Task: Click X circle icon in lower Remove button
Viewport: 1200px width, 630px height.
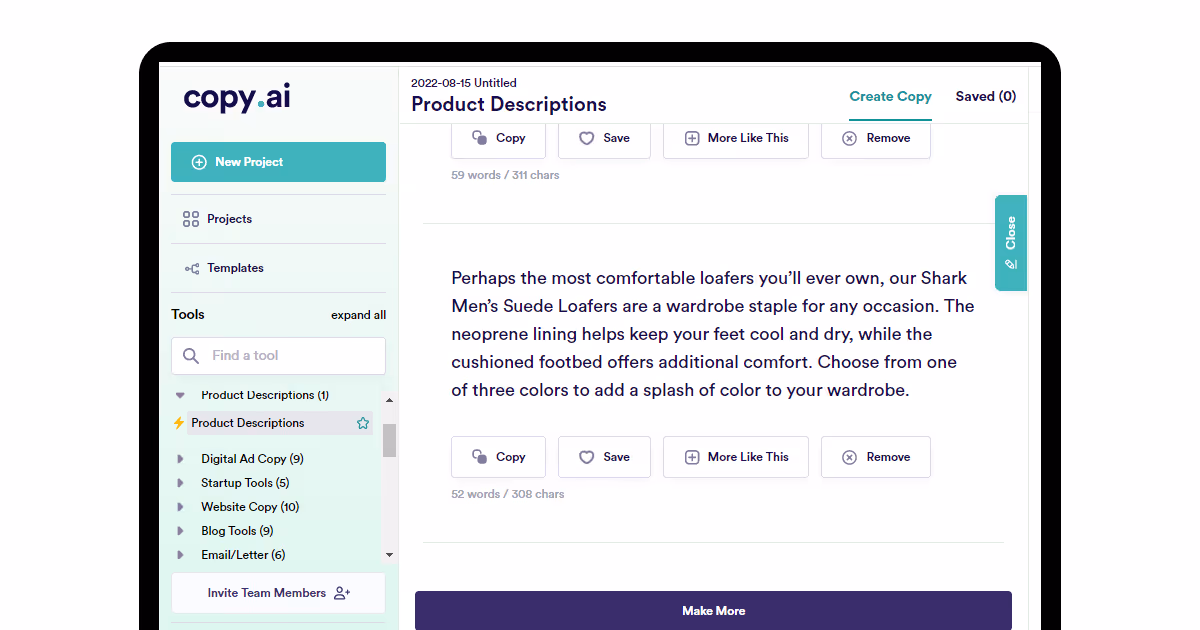Action: click(x=850, y=457)
